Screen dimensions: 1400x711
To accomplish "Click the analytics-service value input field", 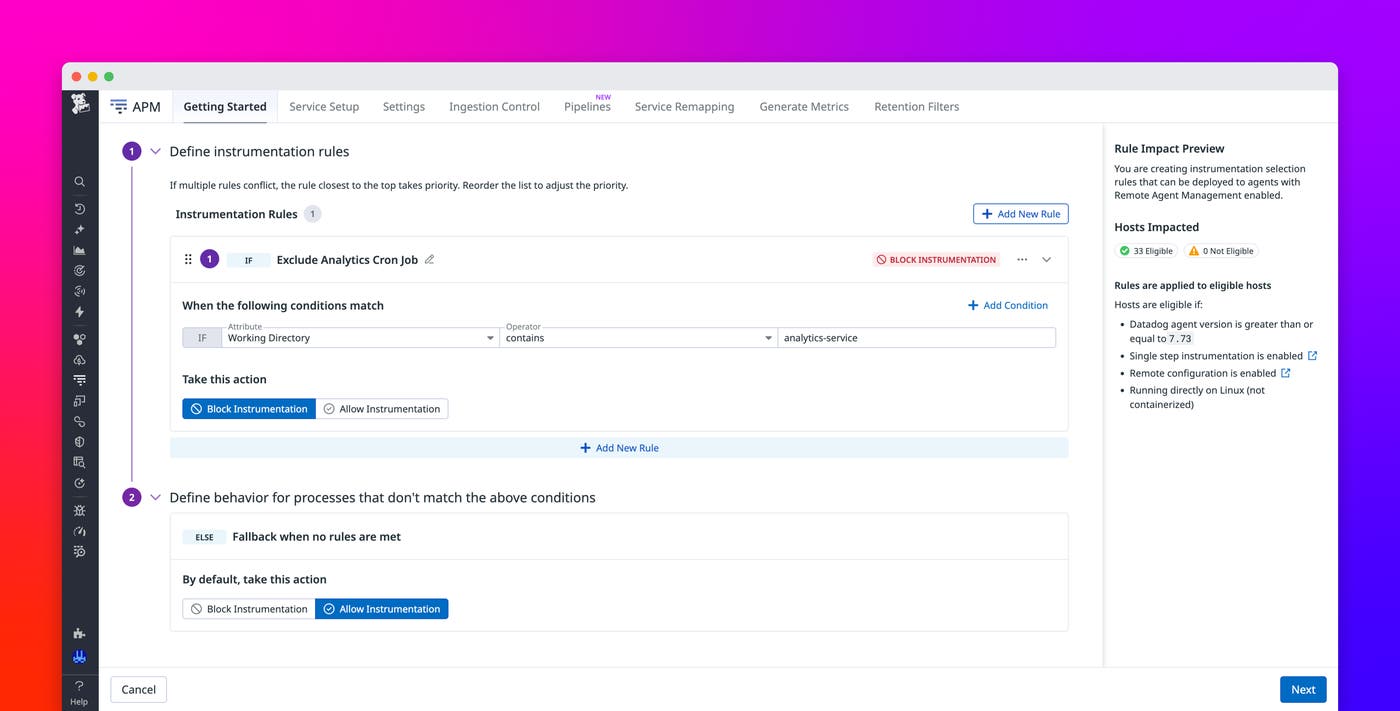I will click(916, 337).
